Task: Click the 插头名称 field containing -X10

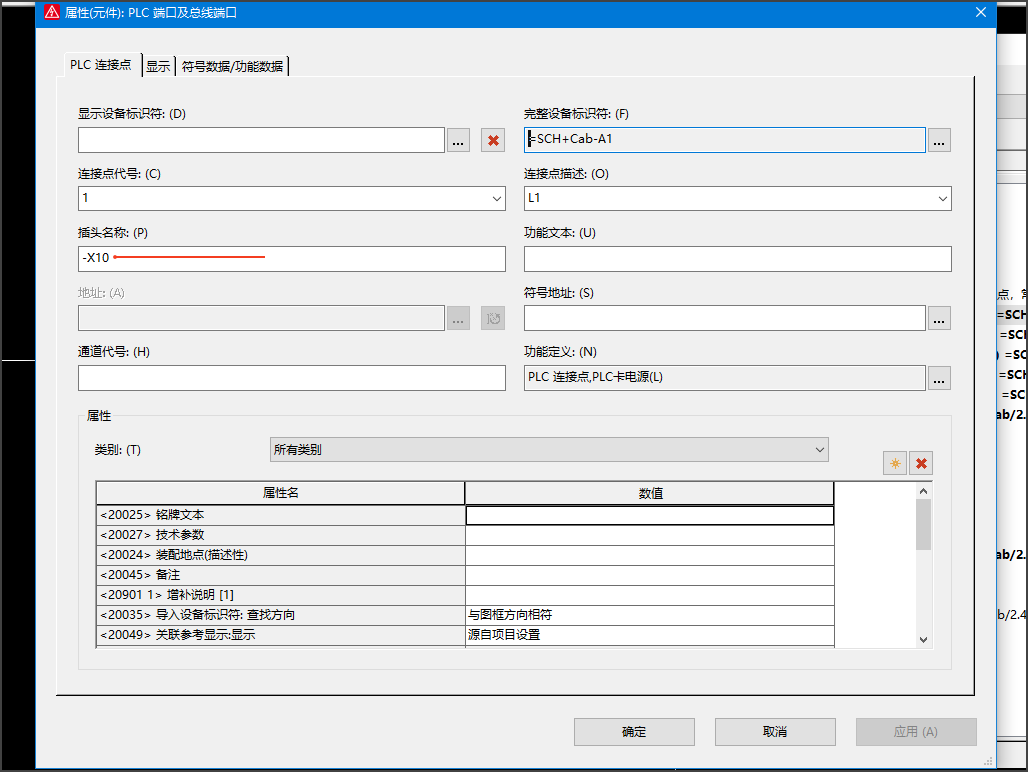Action: pos(292,259)
